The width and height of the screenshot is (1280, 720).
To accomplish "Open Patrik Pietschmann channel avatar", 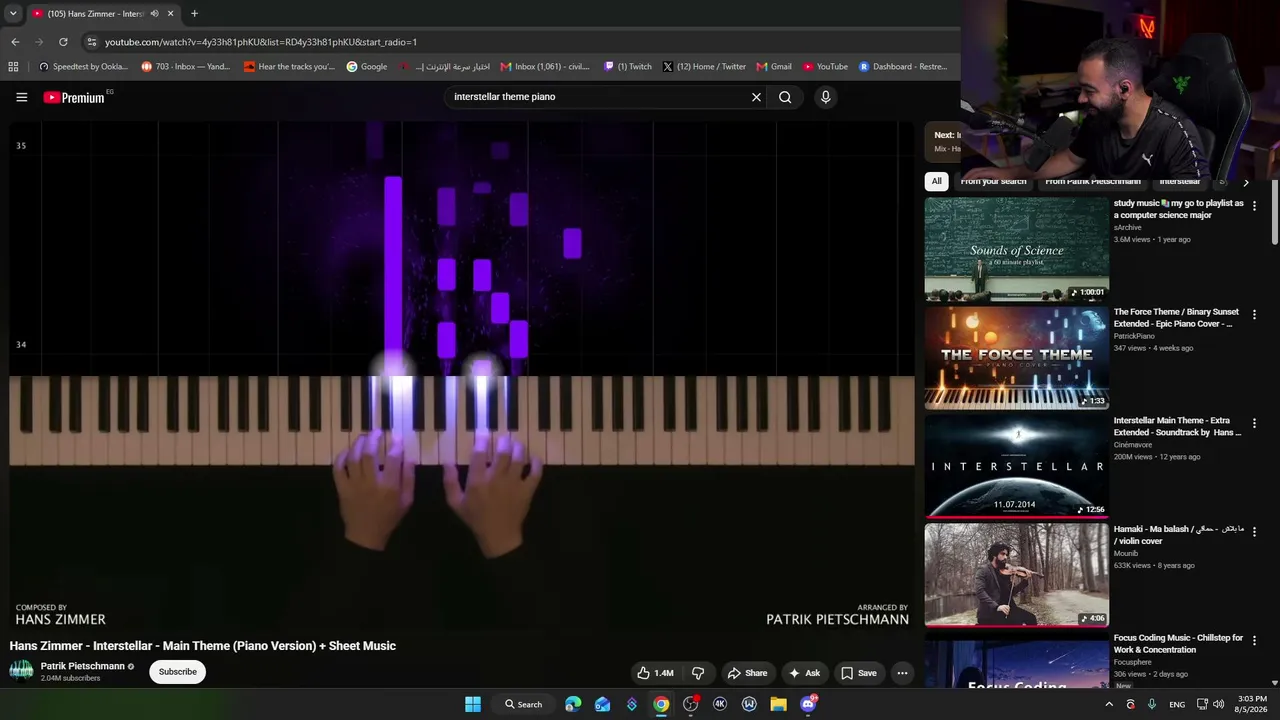I will click(21, 671).
